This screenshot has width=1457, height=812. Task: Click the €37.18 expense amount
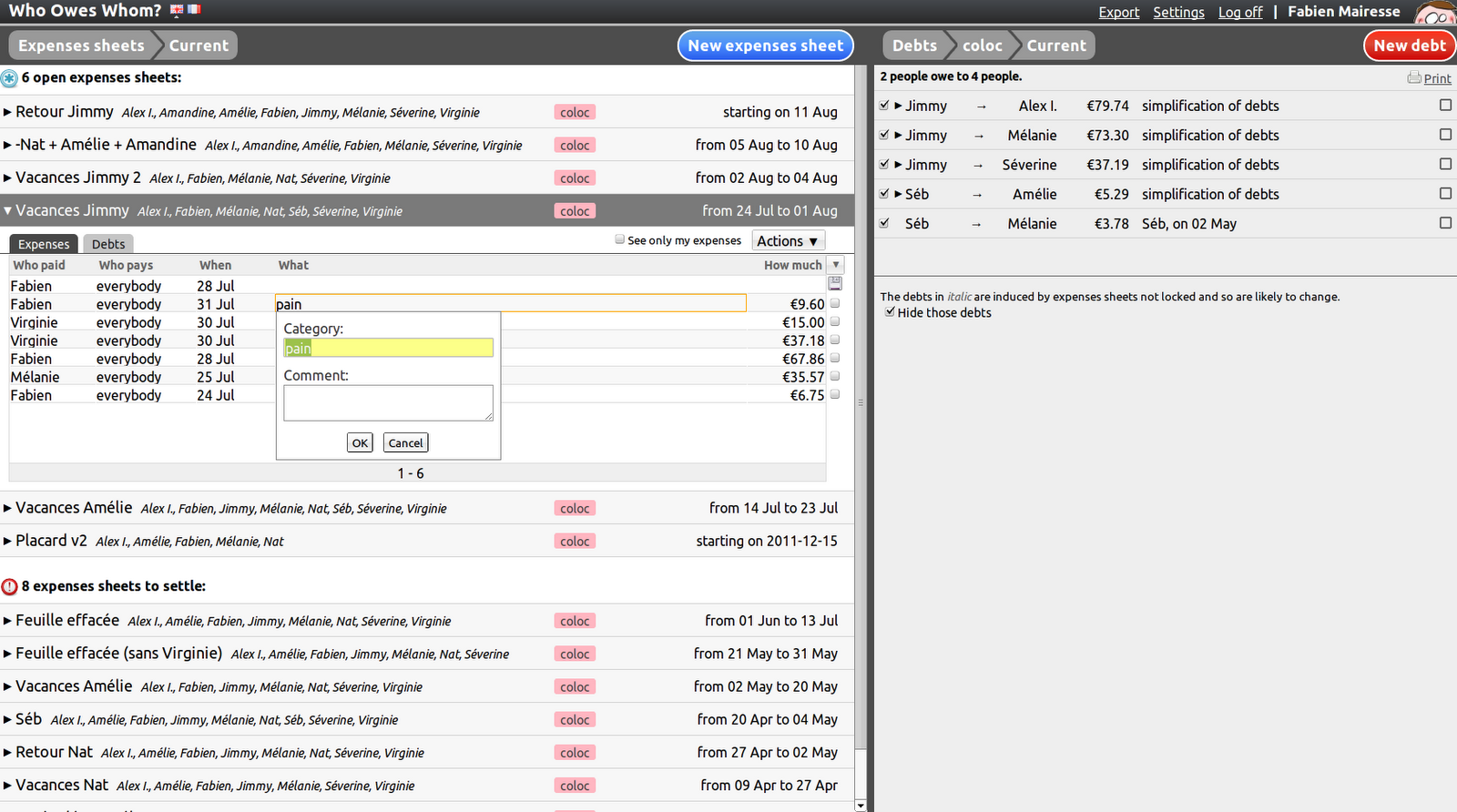coord(803,340)
